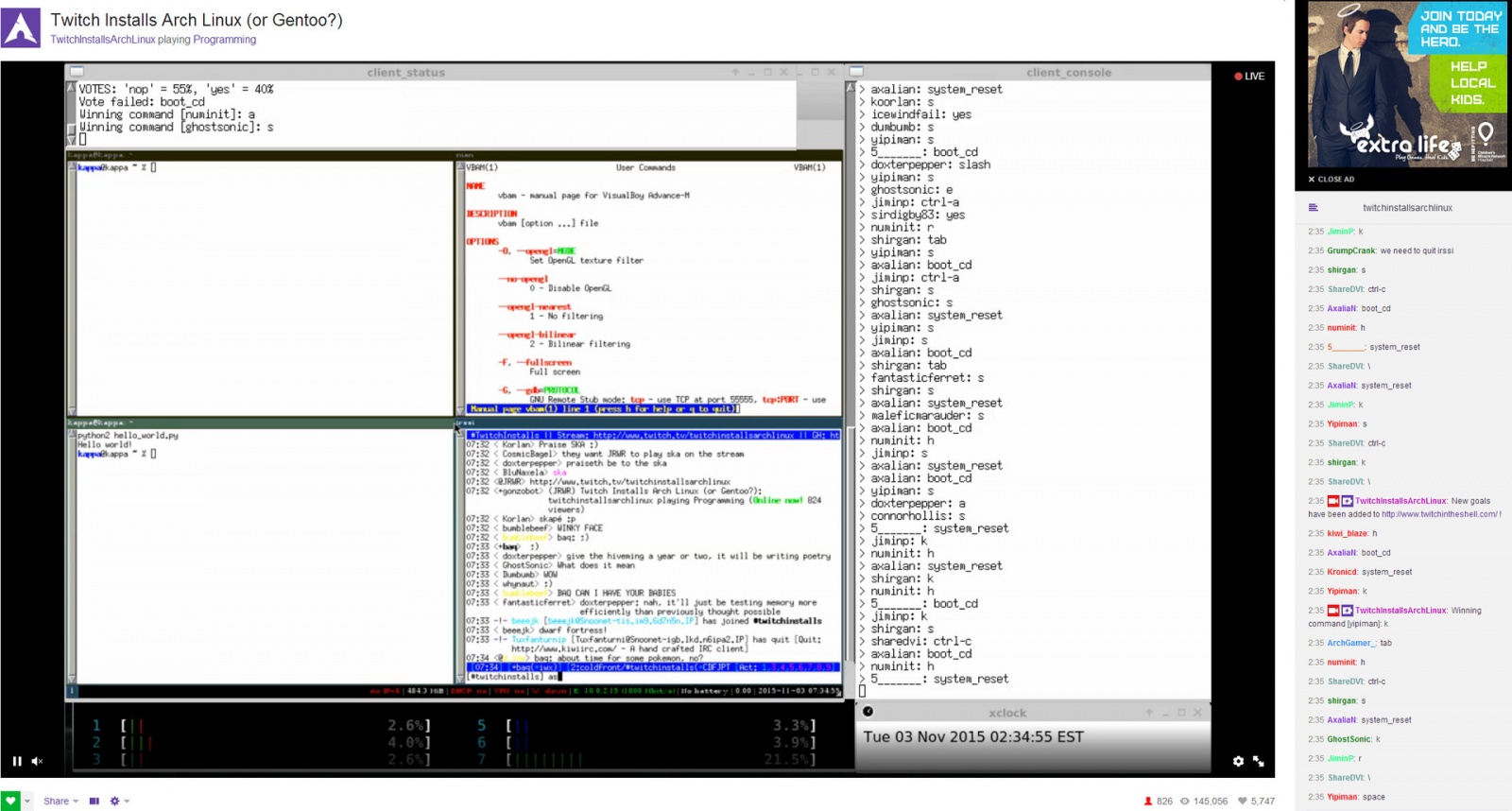
Task: Click the LIVE indicator on the player
Action: pyautogui.click(x=1249, y=77)
